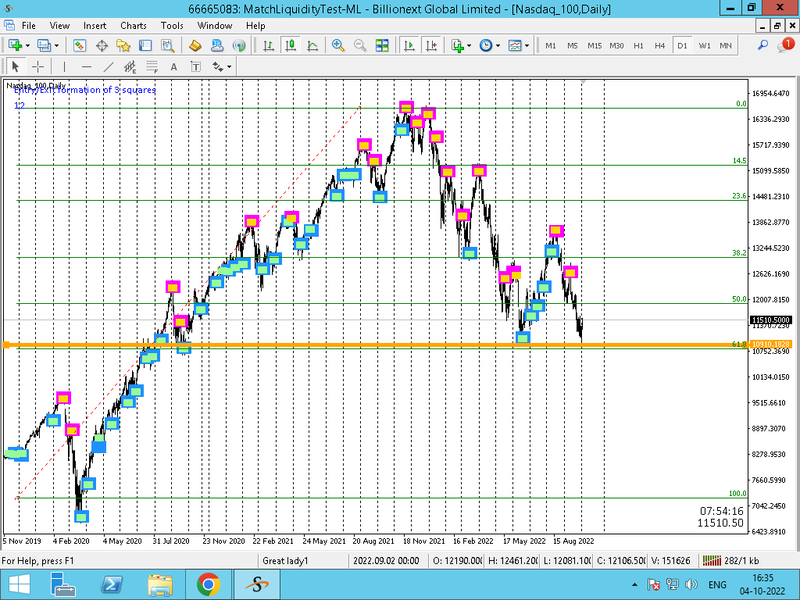Viewport: 800px width, 600px height.
Task: Select the Fibonacci retracement tool
Action: click(x=152, y=67)
